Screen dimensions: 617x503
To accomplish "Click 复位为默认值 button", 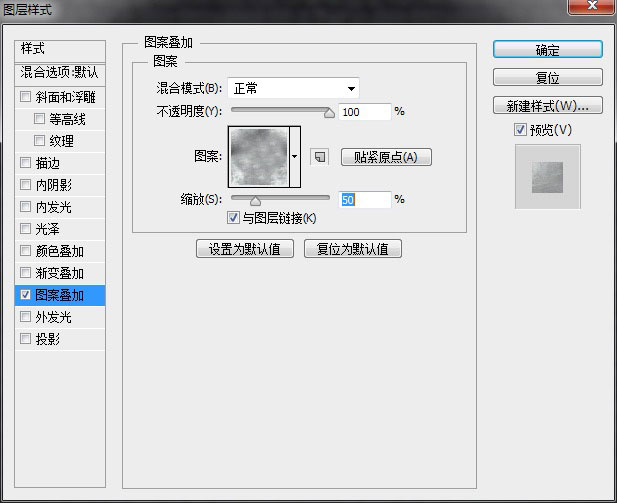I will pos(353,249).
